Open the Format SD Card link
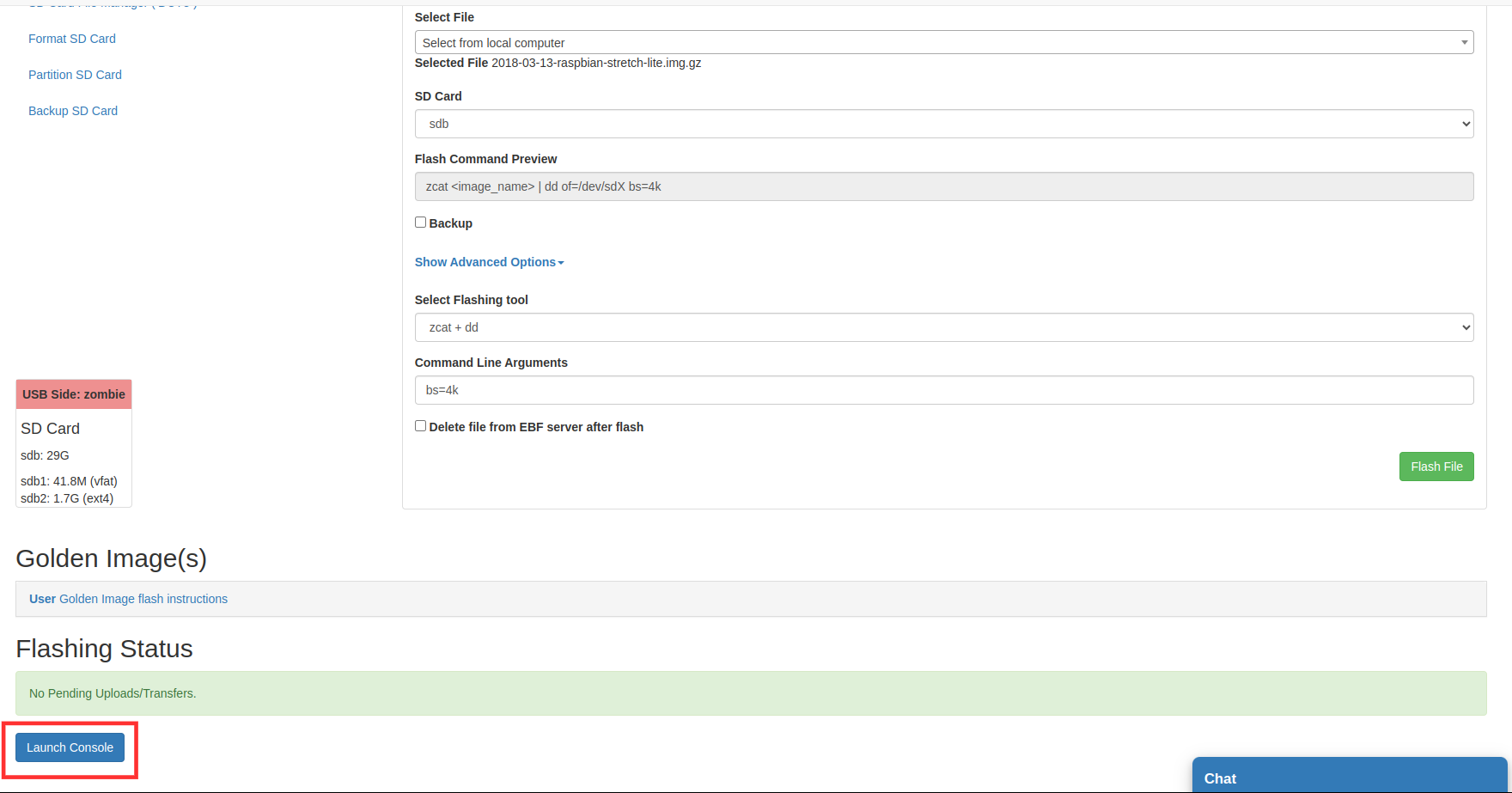Screen dimensions: 1512x793 (x=72, y=39)
